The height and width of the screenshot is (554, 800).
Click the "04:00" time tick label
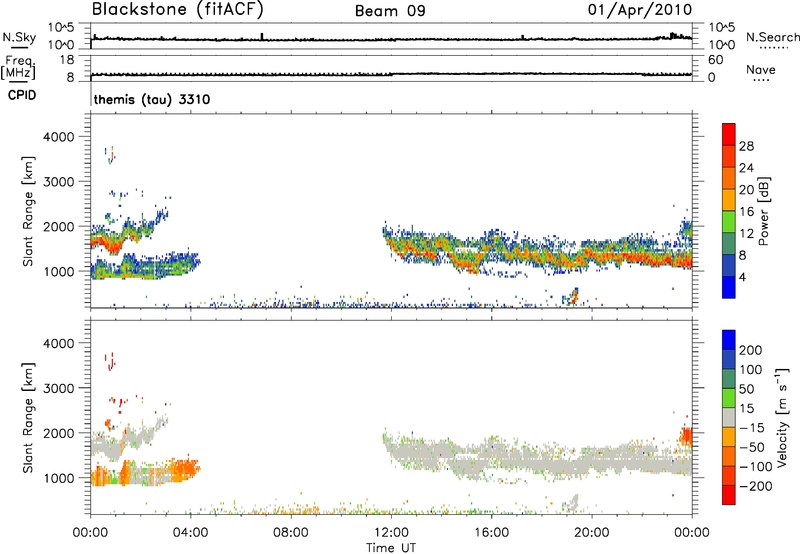coord(190,533)
